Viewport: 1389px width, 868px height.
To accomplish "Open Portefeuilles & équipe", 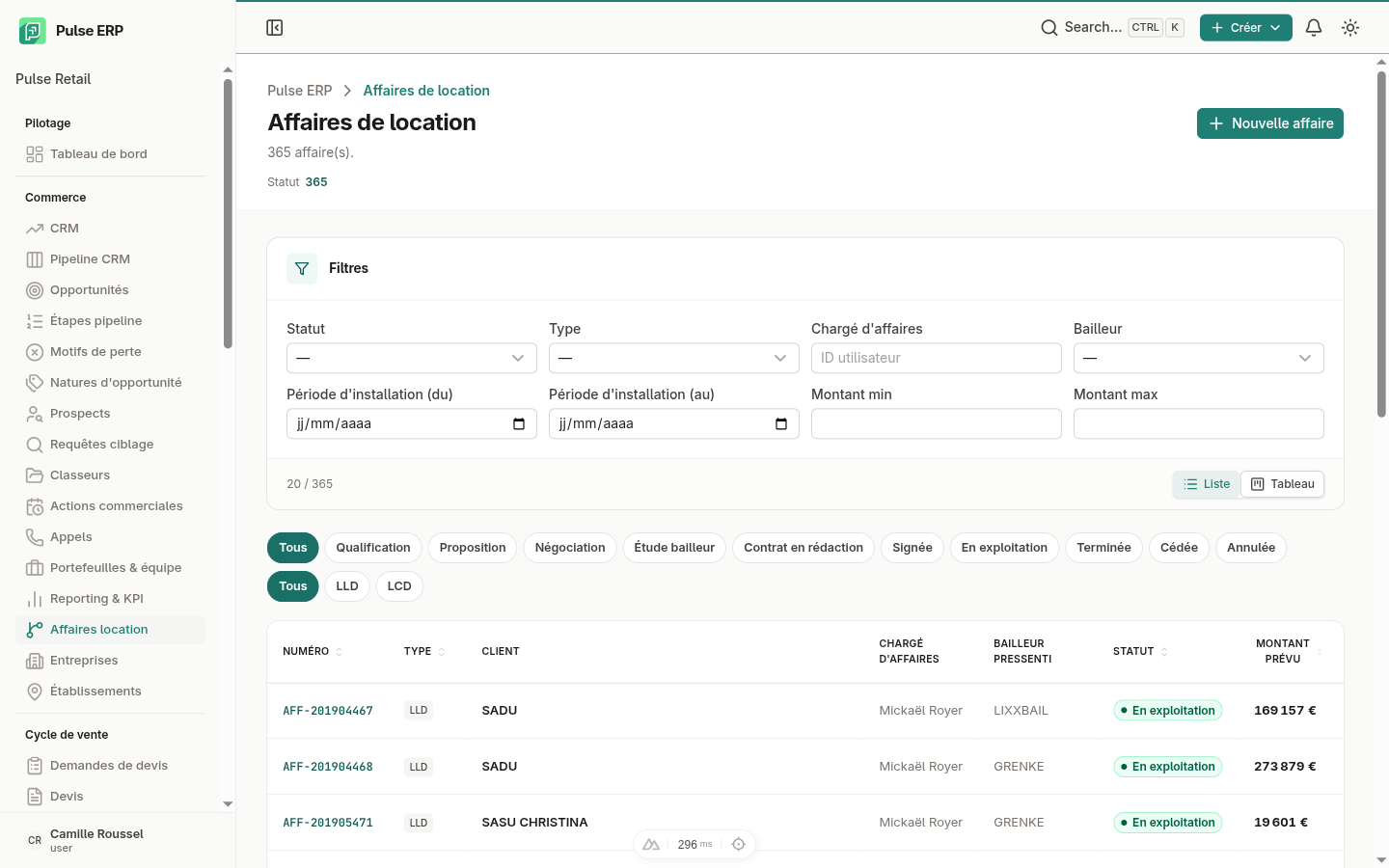I will (110, 568).
